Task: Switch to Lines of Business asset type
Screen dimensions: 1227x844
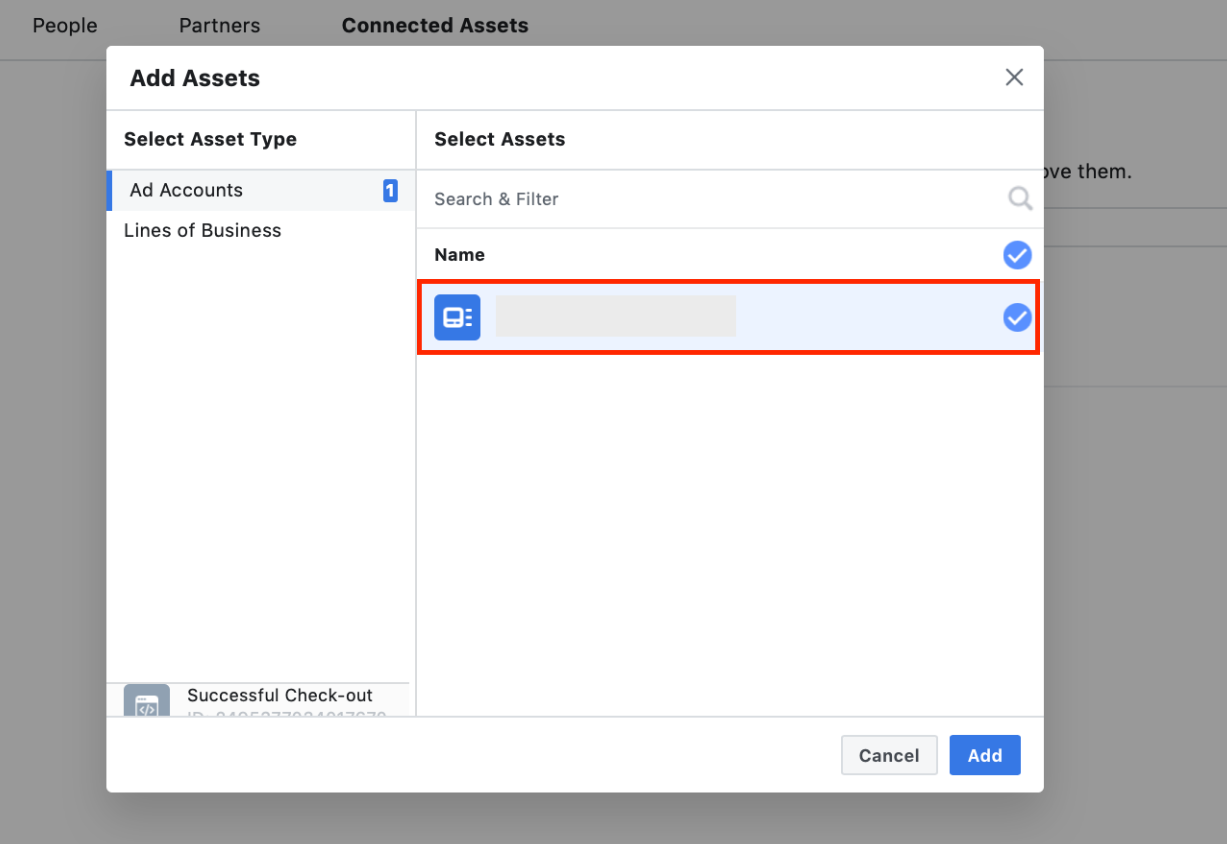Action: pyautogui.click(x=202, y=231)
